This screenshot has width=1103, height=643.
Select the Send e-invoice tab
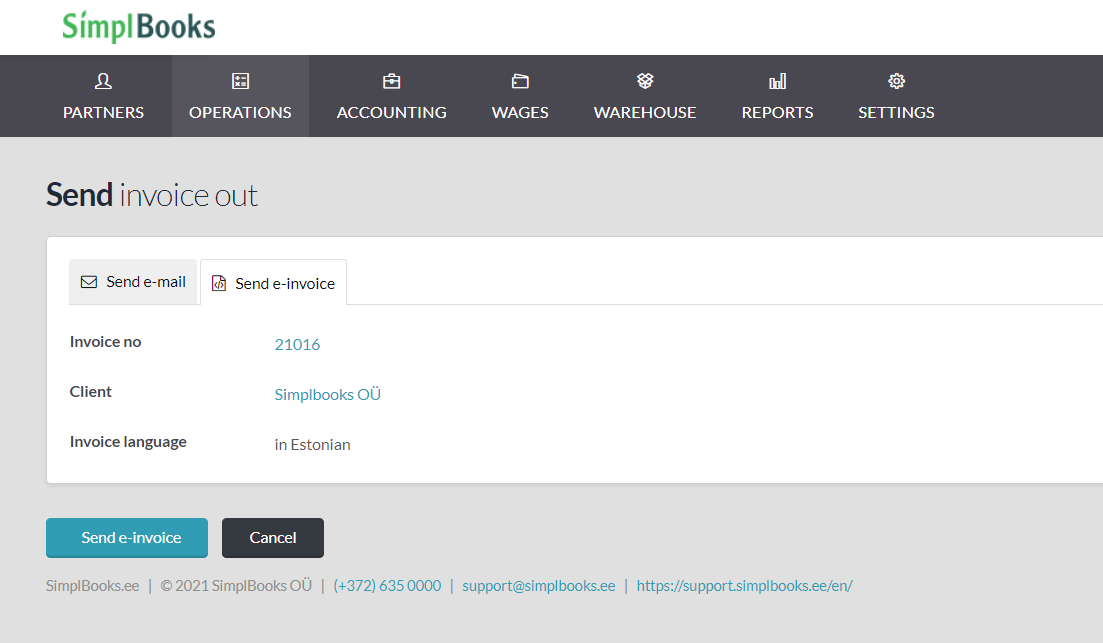274,283
